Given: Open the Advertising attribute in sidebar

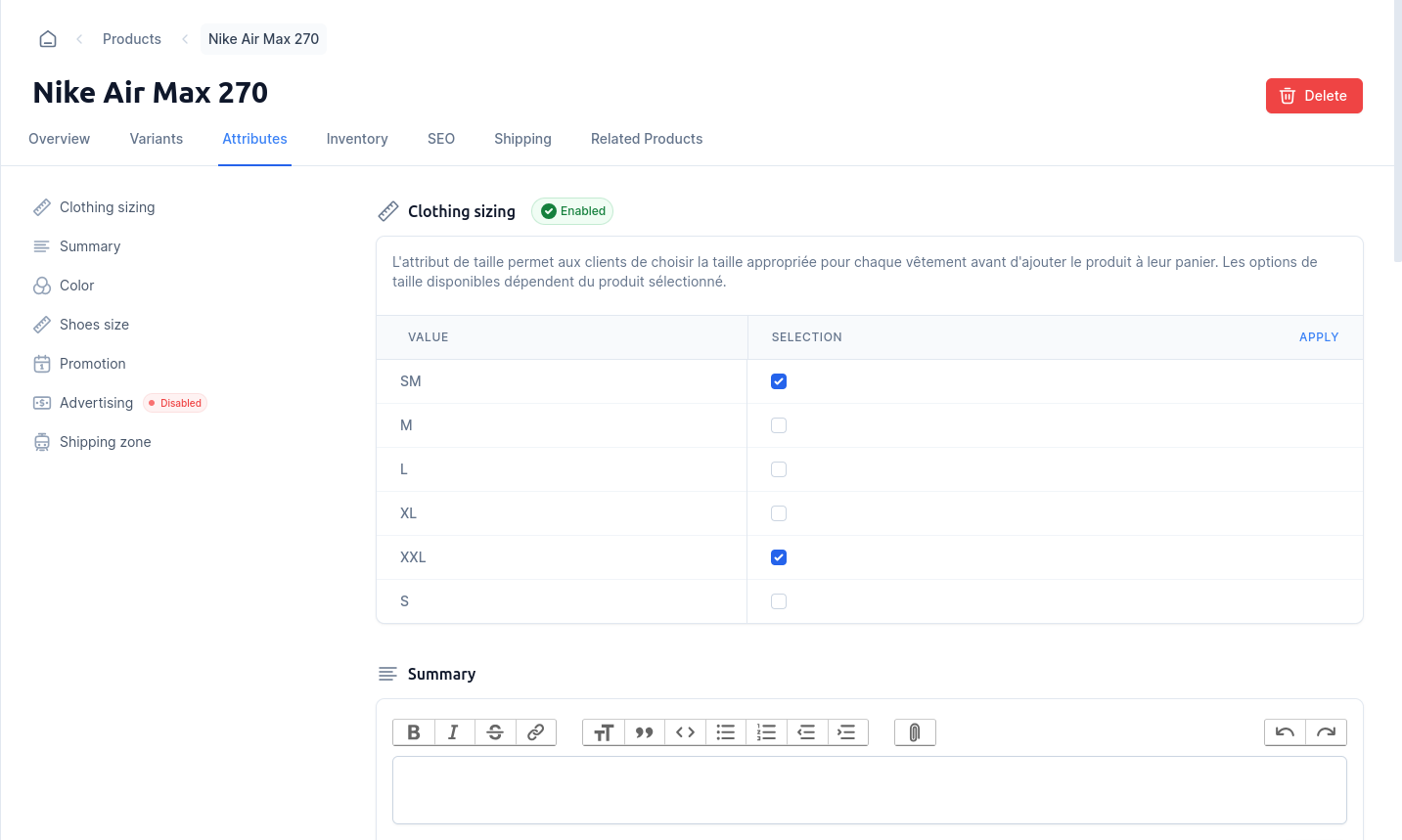Looking at the screenshot, I should [96, 403].
